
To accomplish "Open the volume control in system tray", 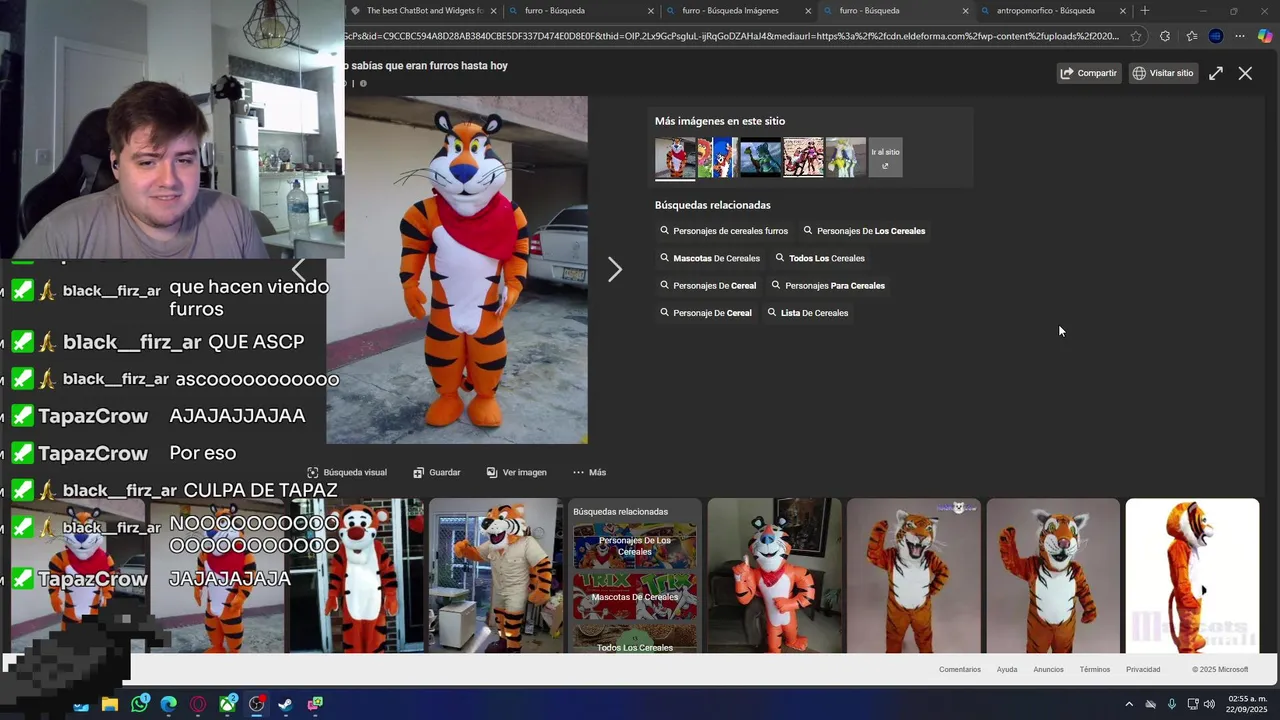I will (1209, 704).
